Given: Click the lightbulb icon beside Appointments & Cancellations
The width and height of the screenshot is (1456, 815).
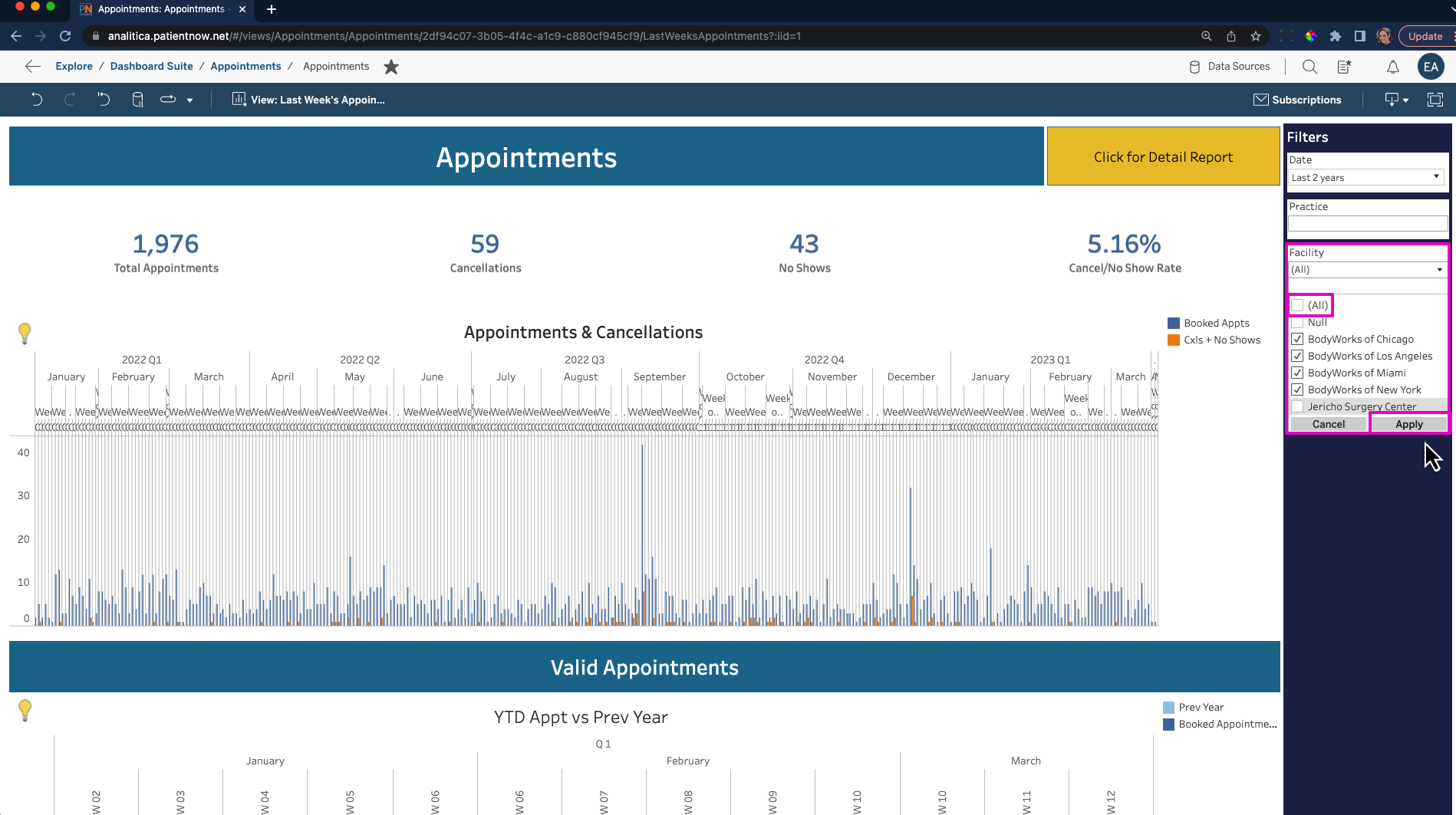Looking at the screenshot, I should point(25,334).
